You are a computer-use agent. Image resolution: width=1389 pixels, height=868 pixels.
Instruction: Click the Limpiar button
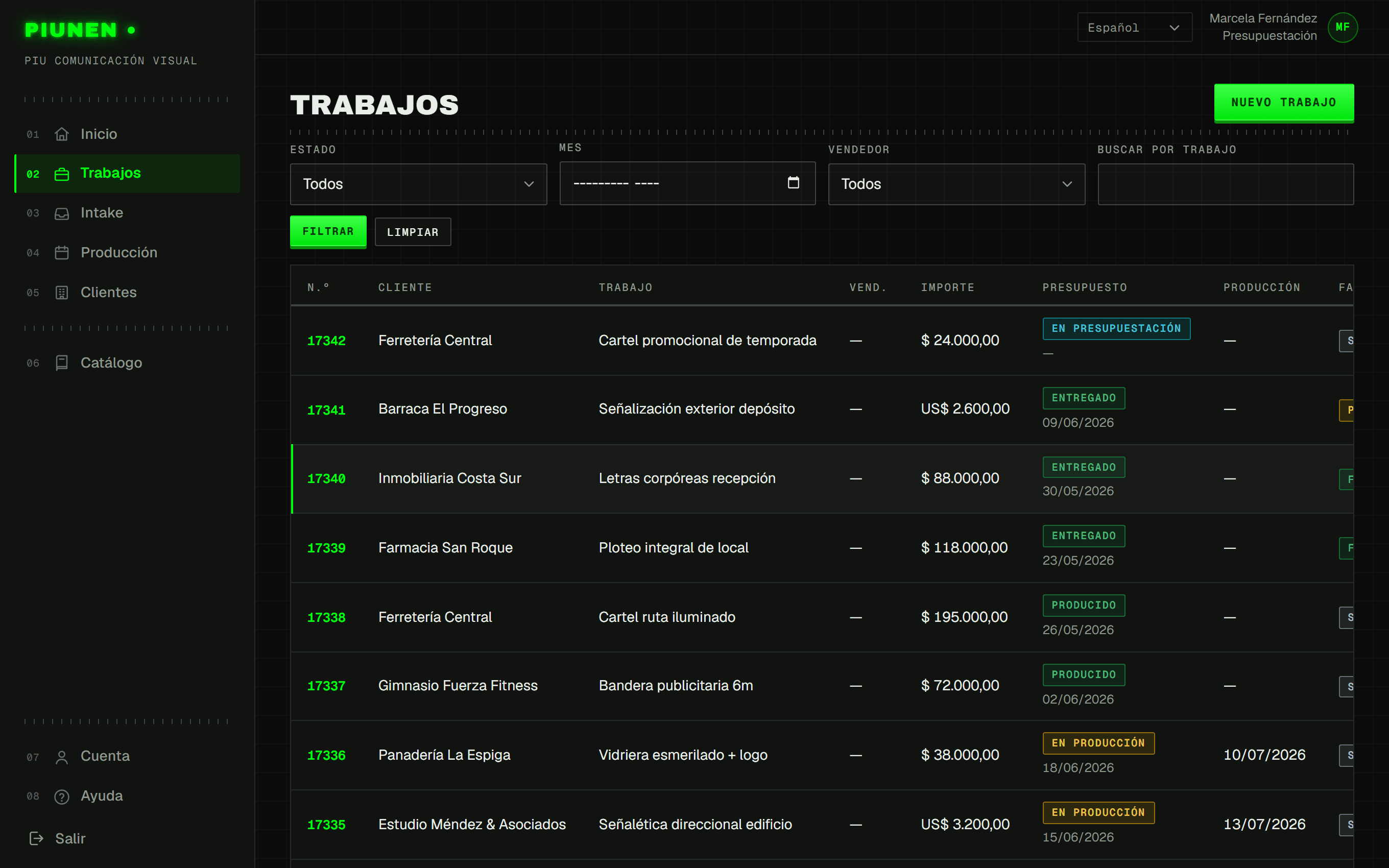click(x=413, y=232)
